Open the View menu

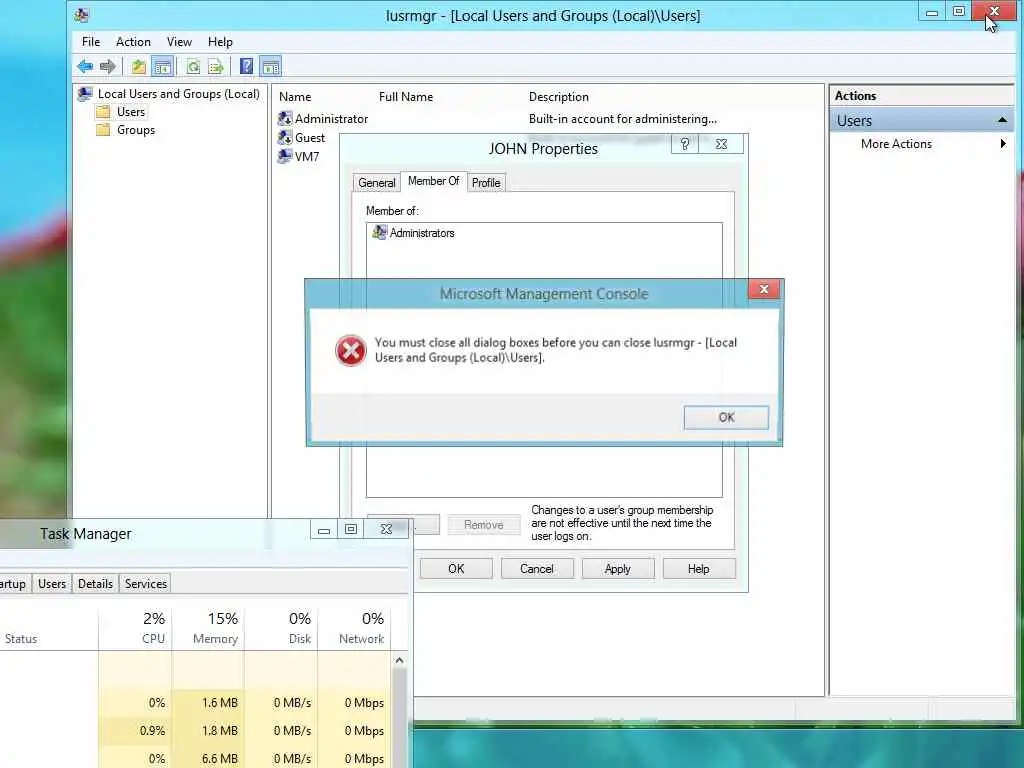coord(179,42)
